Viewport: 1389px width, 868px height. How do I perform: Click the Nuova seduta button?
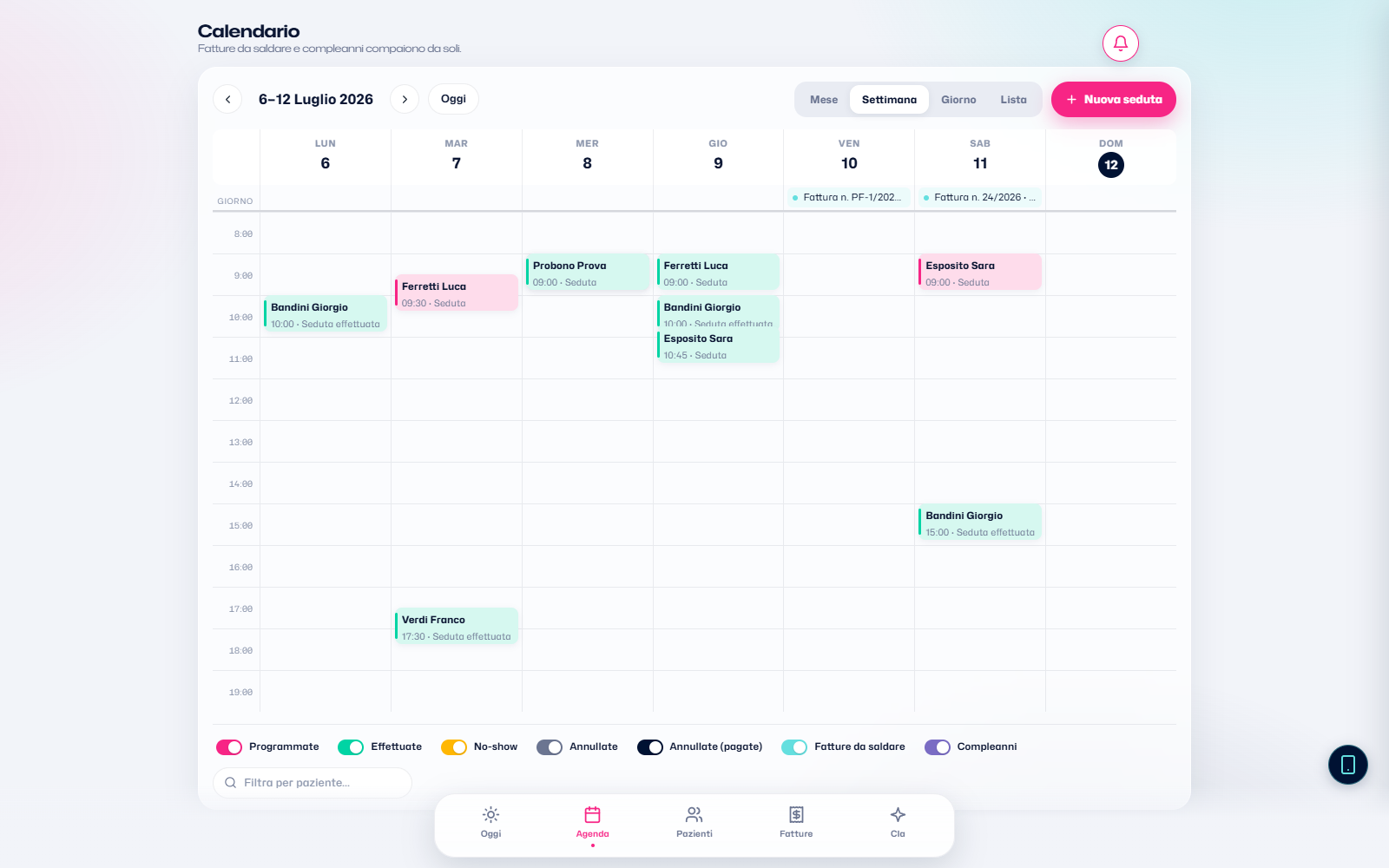[1114, 99]
